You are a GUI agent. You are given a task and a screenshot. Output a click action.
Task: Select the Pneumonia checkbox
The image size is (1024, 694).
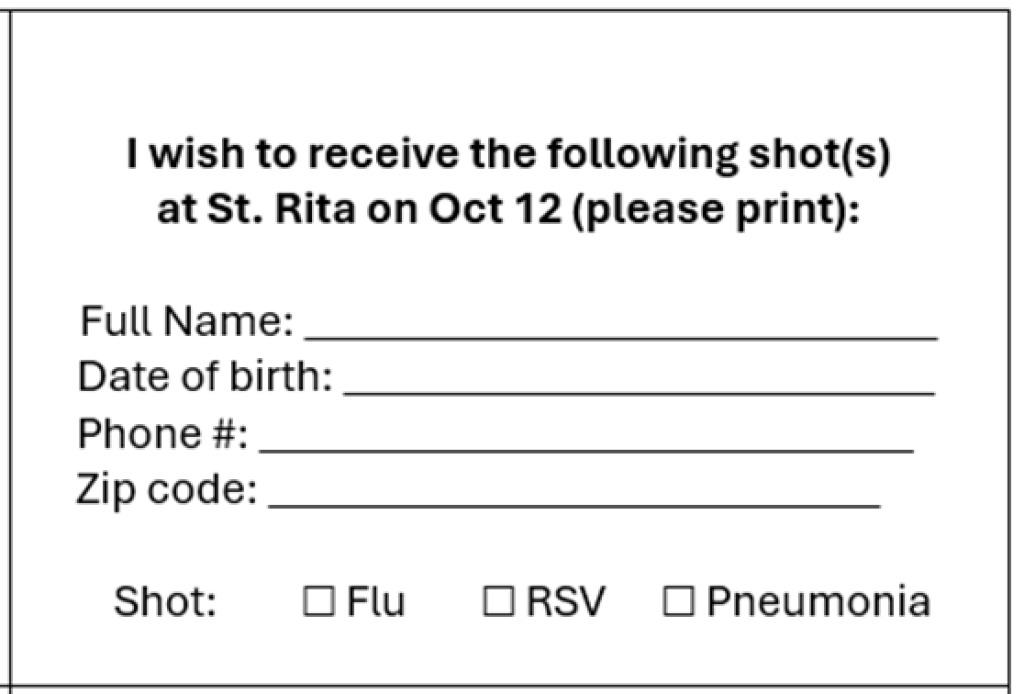click(x=679, y=601)
